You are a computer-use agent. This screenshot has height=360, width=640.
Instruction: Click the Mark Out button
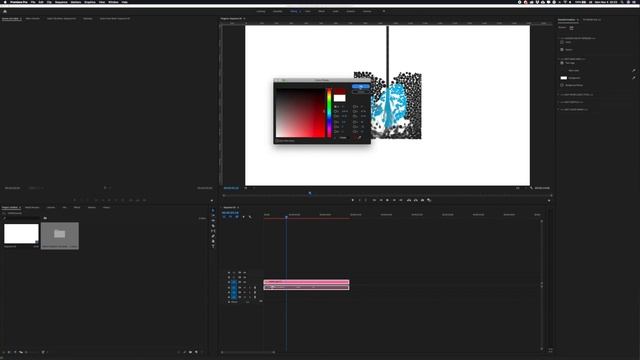coord(366,200)
